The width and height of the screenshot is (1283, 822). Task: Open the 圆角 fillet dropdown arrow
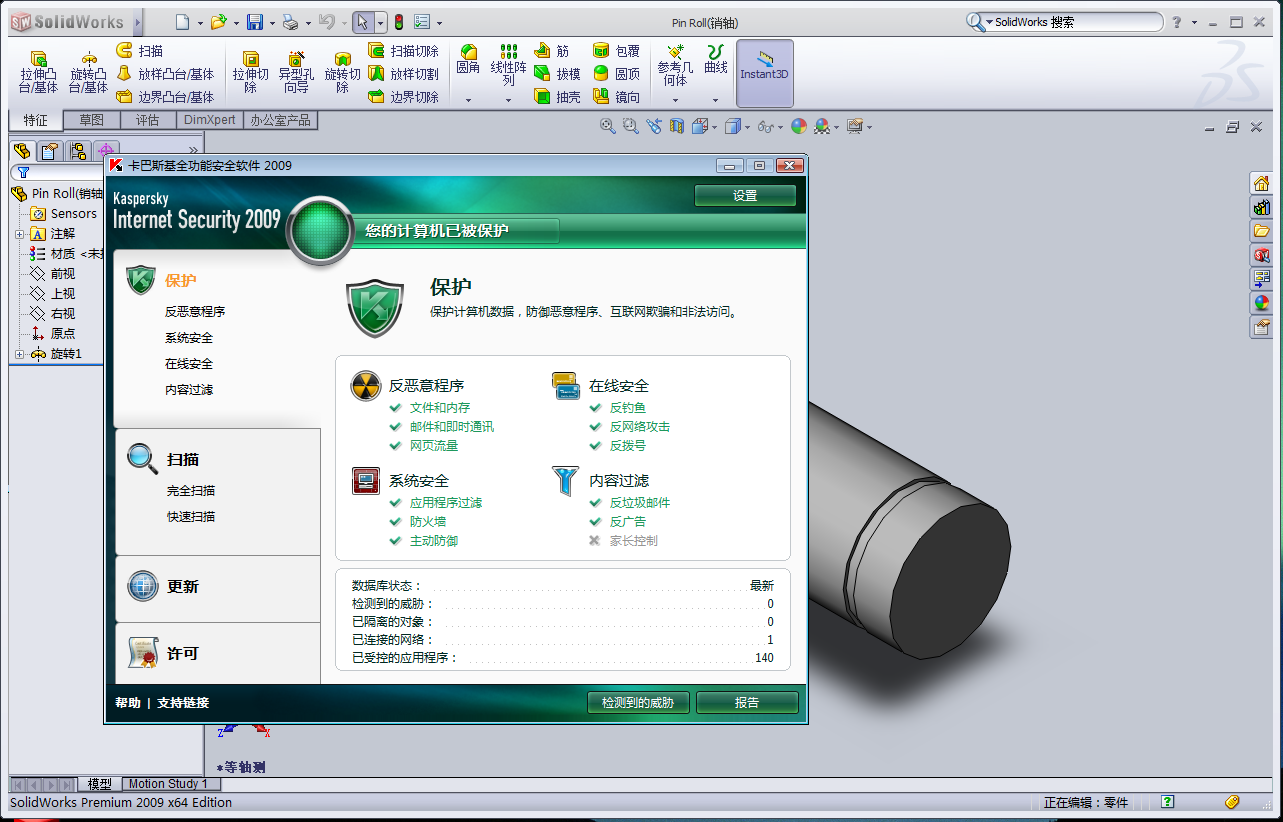point(468,100)
